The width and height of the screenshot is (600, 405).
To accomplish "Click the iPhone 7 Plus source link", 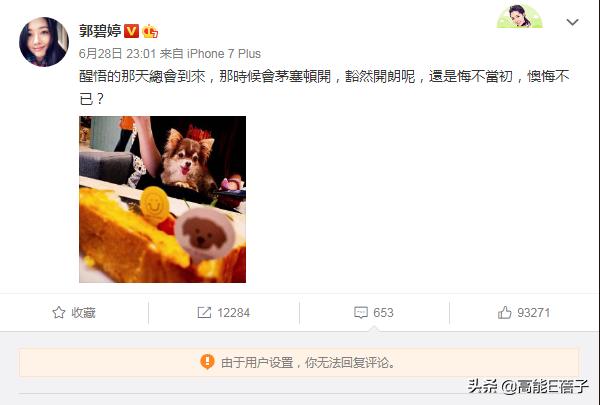I will pyautogui.click(x=224, y=54).
